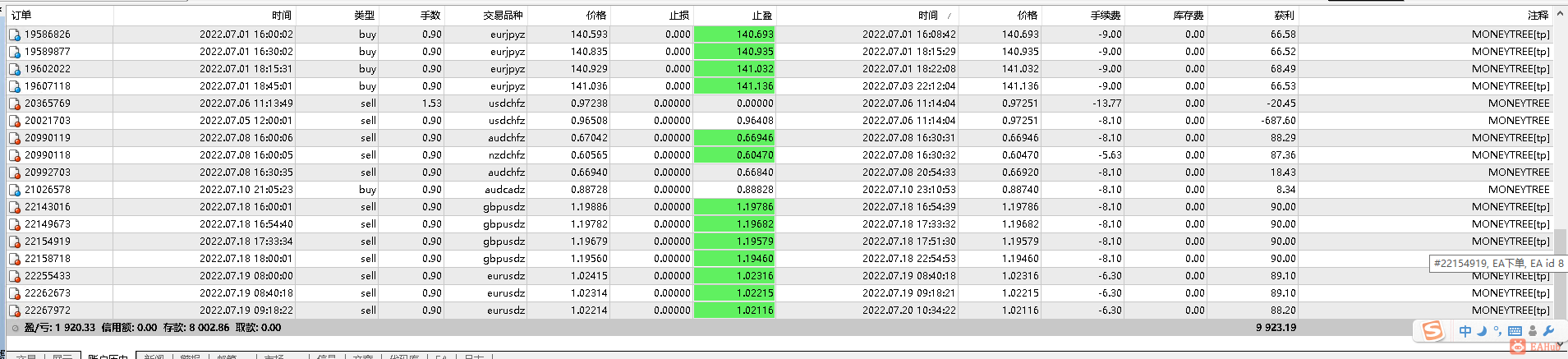This screenshot has width=1568, height=359.
Task: Switch to the 邮箱 tab
Action: [x=228, y=356]
